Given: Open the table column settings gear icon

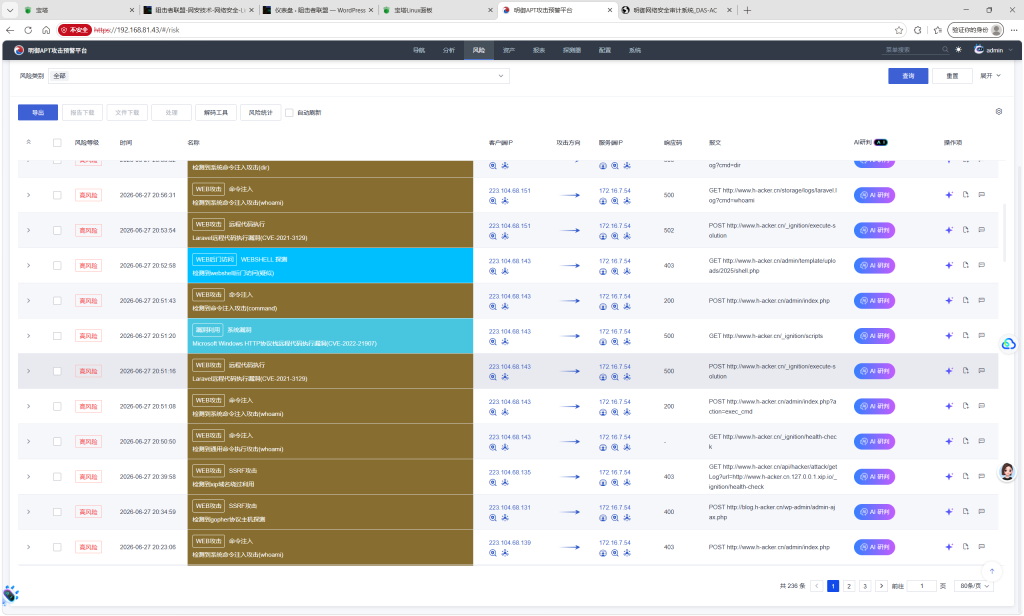Looking at the screenshot, I should coord(999,112).
